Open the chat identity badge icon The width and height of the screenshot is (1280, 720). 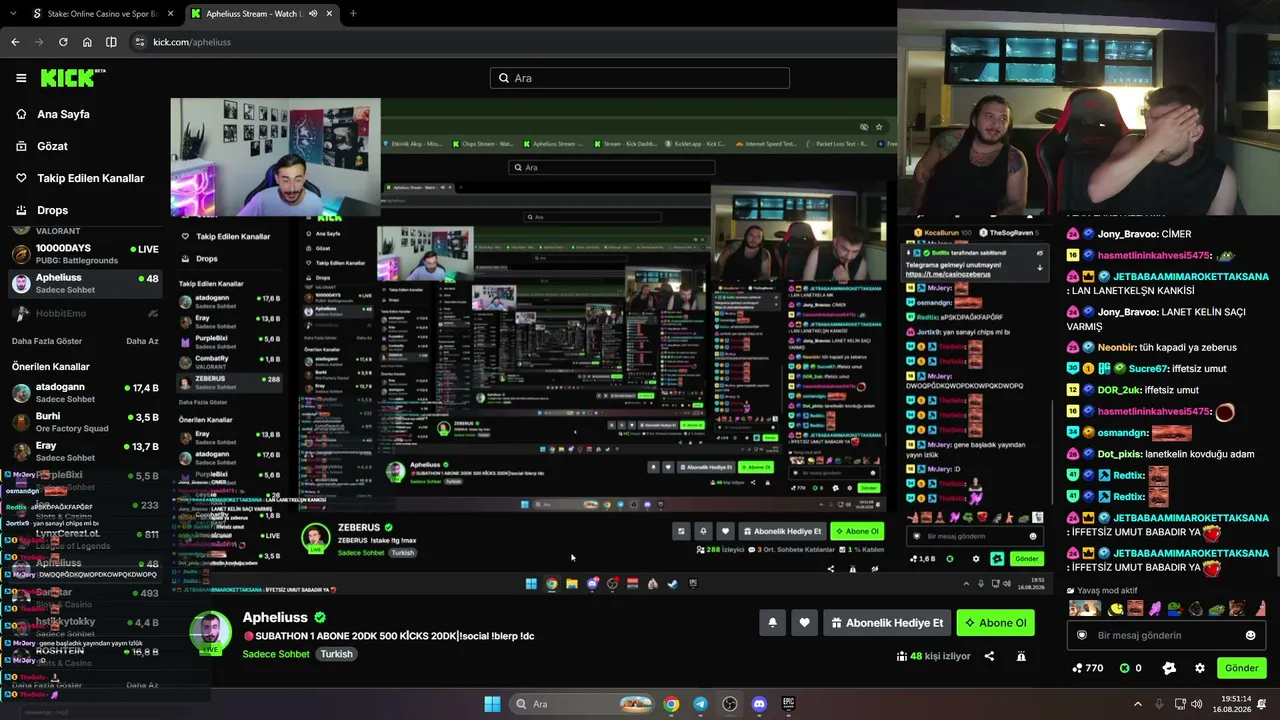point(1082,635)
